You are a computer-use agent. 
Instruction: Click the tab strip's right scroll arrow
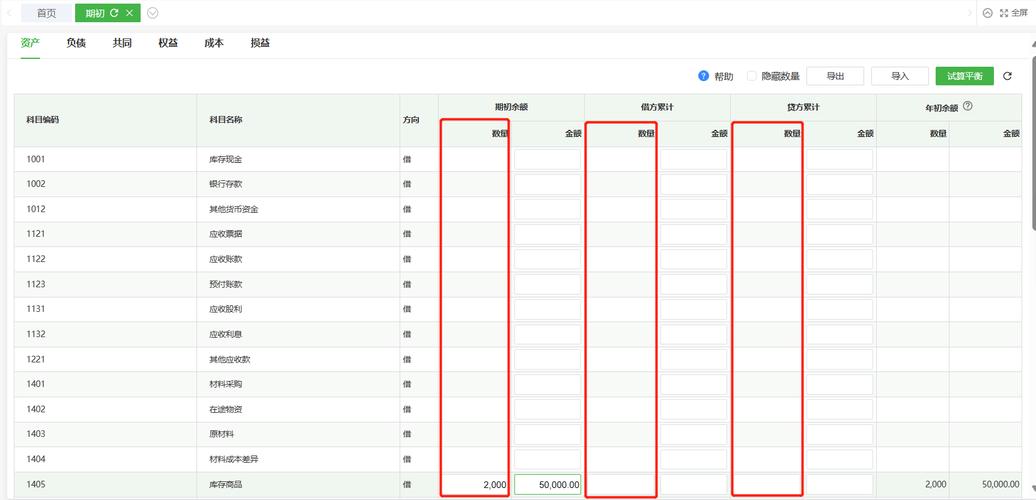[969, 13]
